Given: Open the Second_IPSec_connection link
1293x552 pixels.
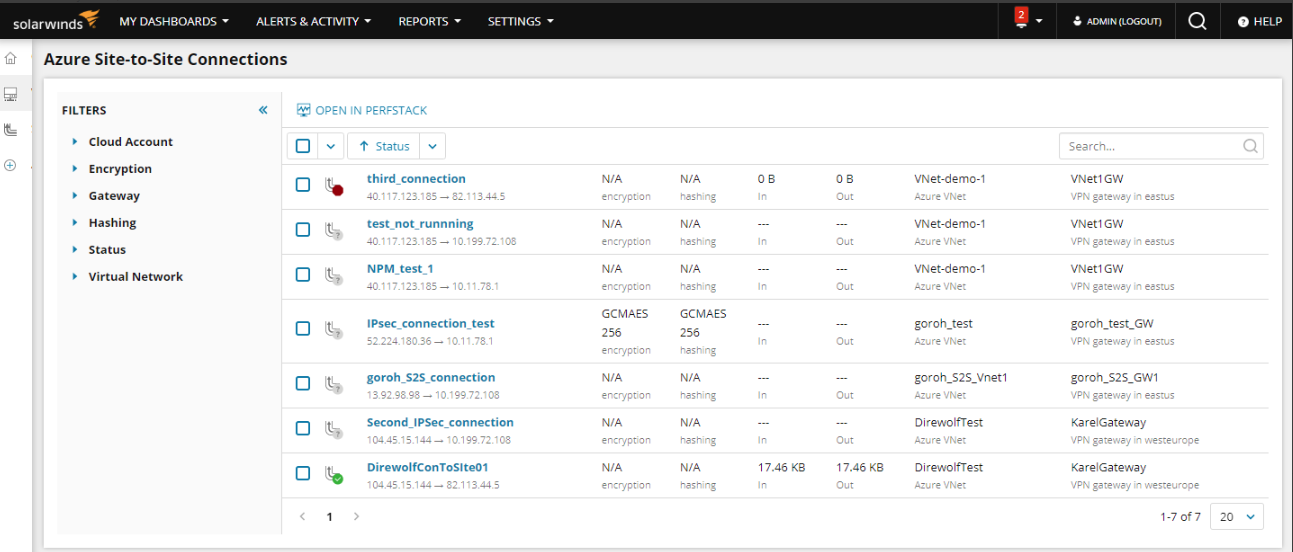Looking at the screenshot, I should (x=440, y=423).
